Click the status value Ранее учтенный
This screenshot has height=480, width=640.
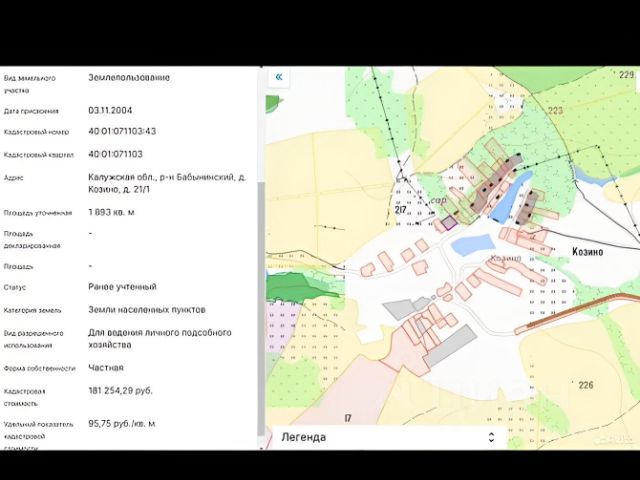pyautogui.click(x=122, y=287)
